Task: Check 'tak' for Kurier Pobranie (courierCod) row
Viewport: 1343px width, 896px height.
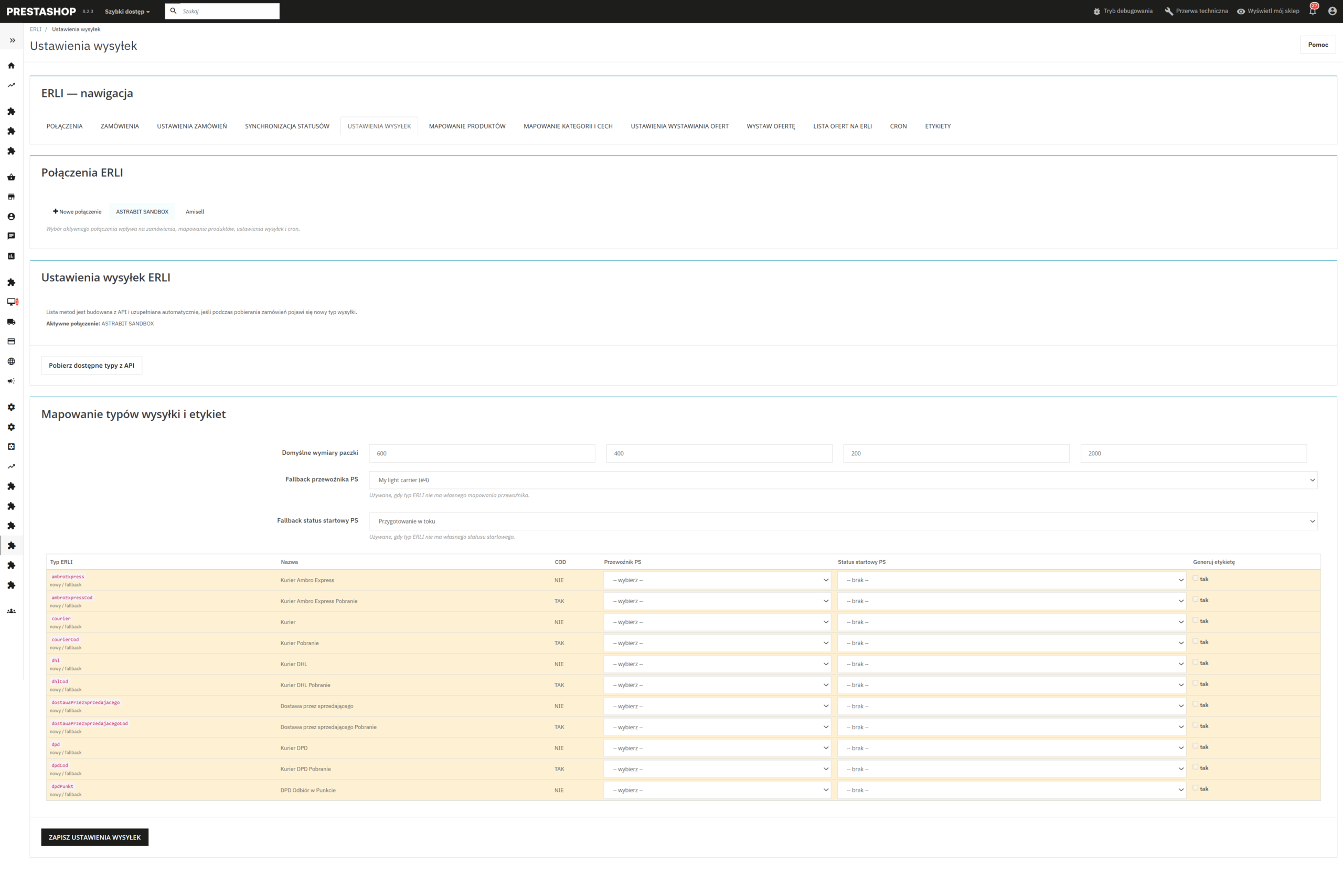Action: tap(1195, 641)
